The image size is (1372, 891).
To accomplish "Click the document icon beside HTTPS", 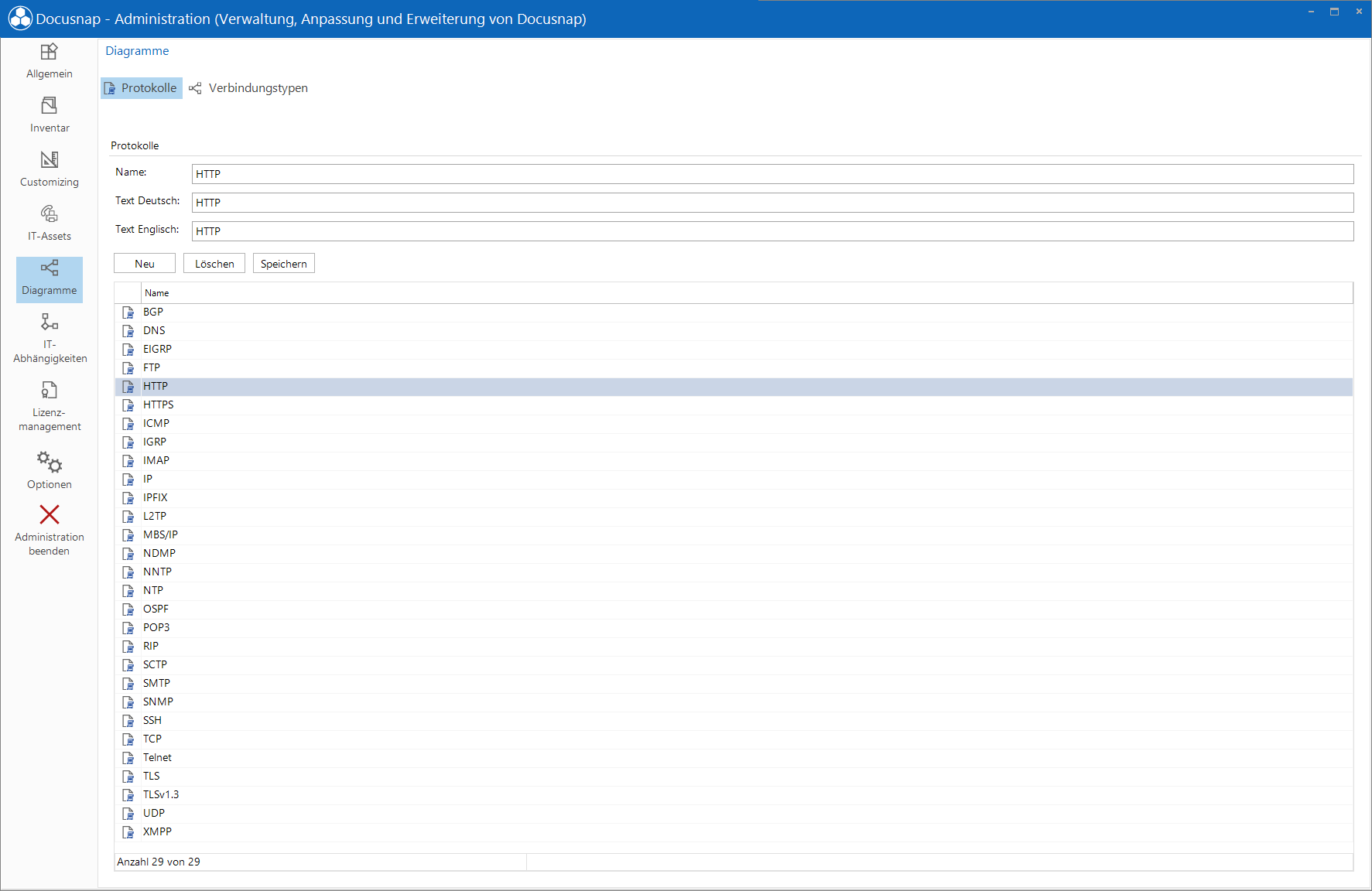I will point(128,405).
